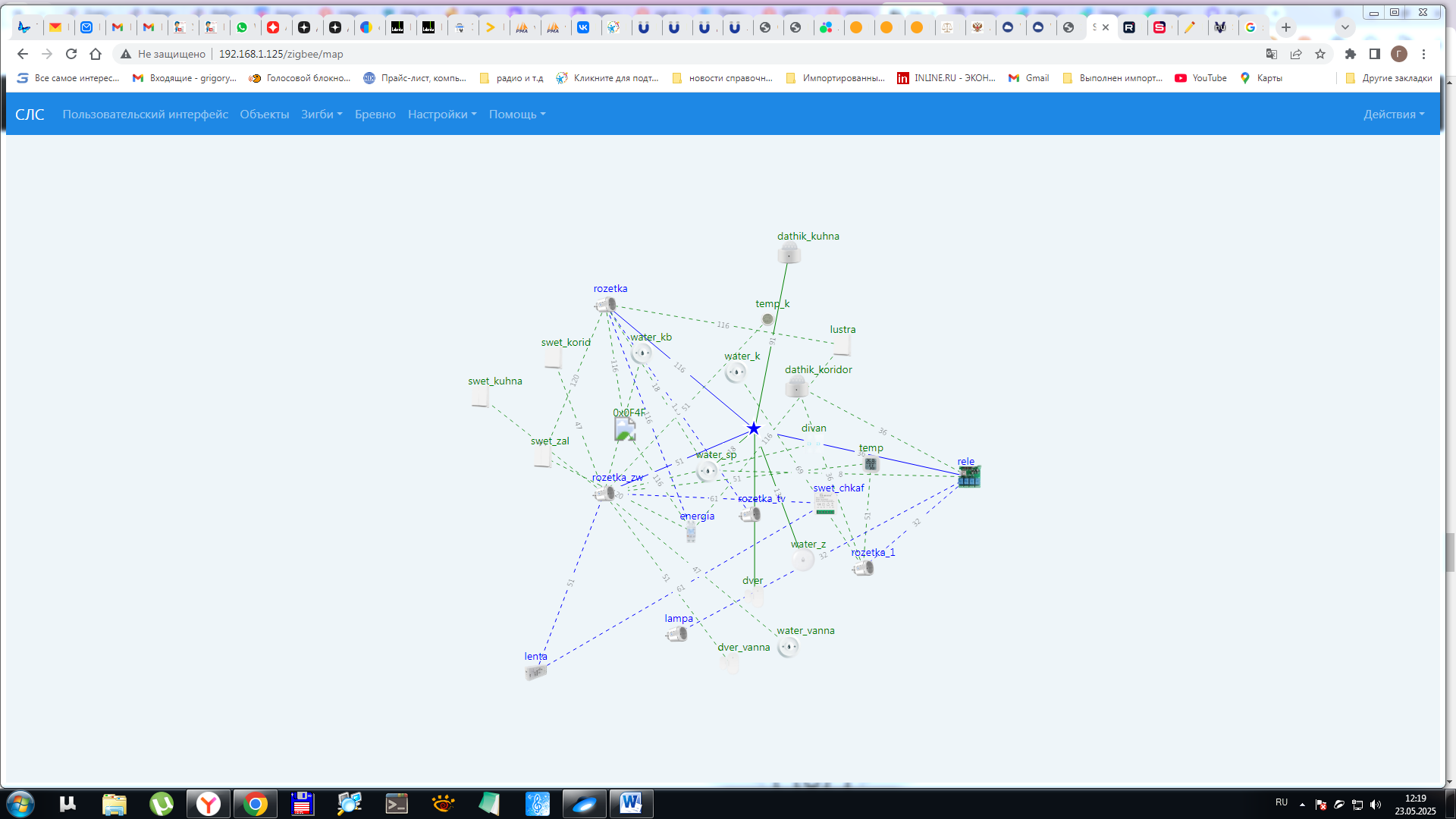Image resolution: width=1456 pixels, height=819 pixels.
Task: Open the Другие закладки bookmarks folder
Action: point(1389,78)
